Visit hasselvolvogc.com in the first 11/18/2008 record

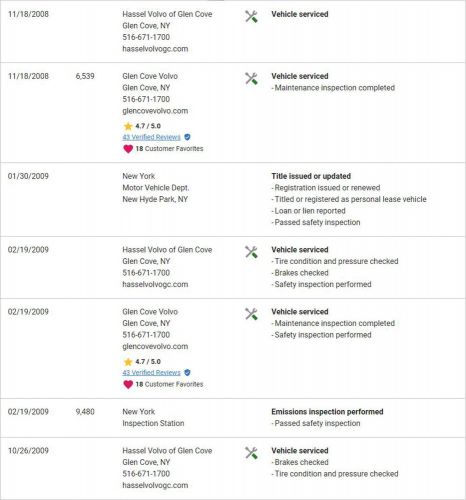point(155,49)
